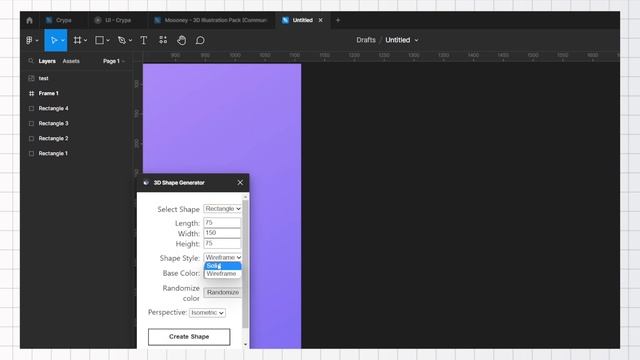Viewport: 640px width, 360px height.
Task: Switch to the Untitled tab
Action: [x=302, y=20]
